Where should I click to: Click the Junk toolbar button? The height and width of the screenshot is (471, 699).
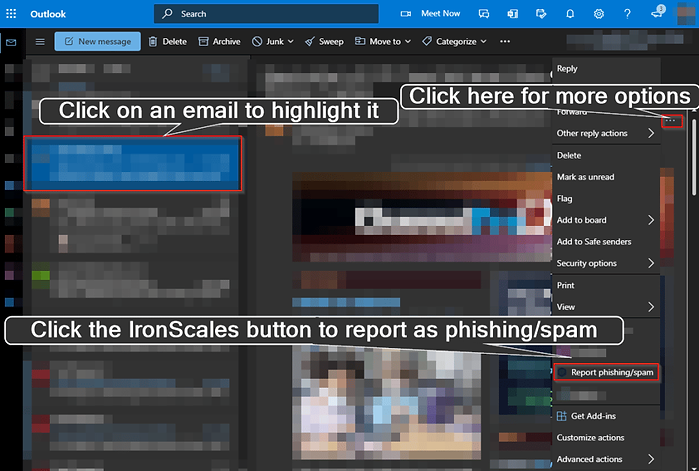click(x=268, y=41)
